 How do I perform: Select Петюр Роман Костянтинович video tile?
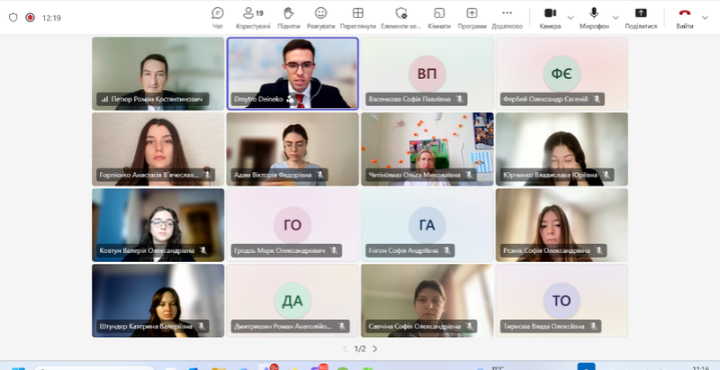[x=158, y=73]
